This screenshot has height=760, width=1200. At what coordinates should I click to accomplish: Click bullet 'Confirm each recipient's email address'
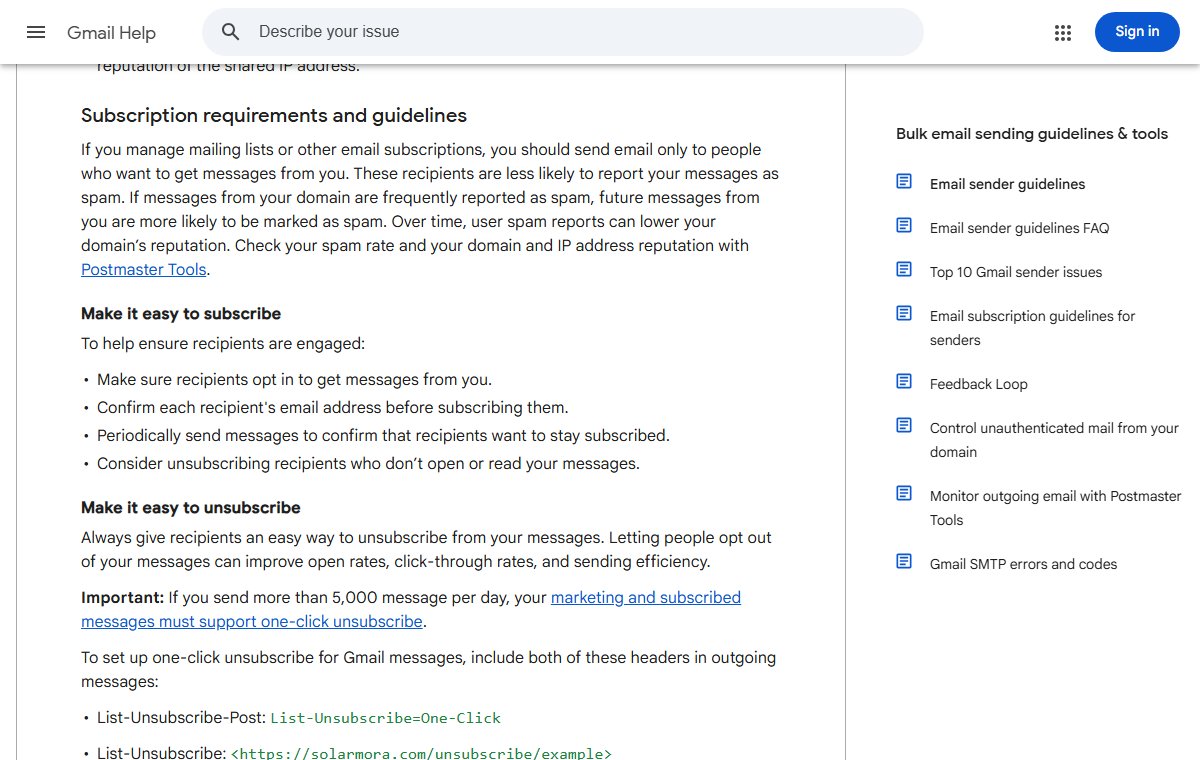tap(333, 408)
